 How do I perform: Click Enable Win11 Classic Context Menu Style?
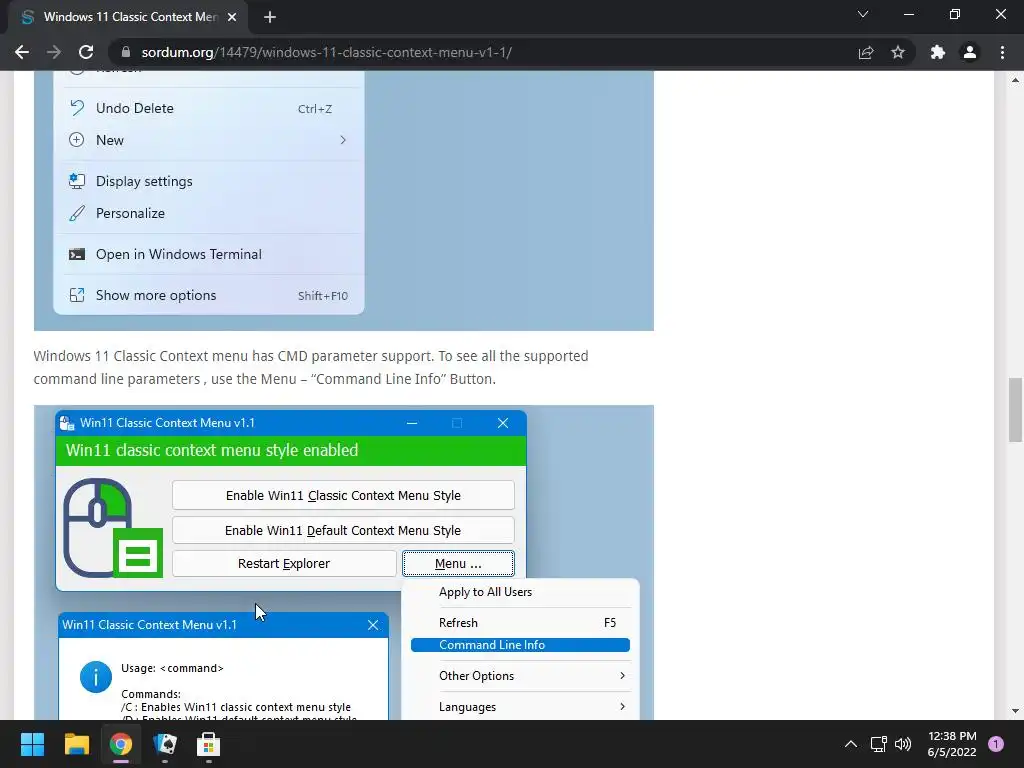tap(344, 496)
